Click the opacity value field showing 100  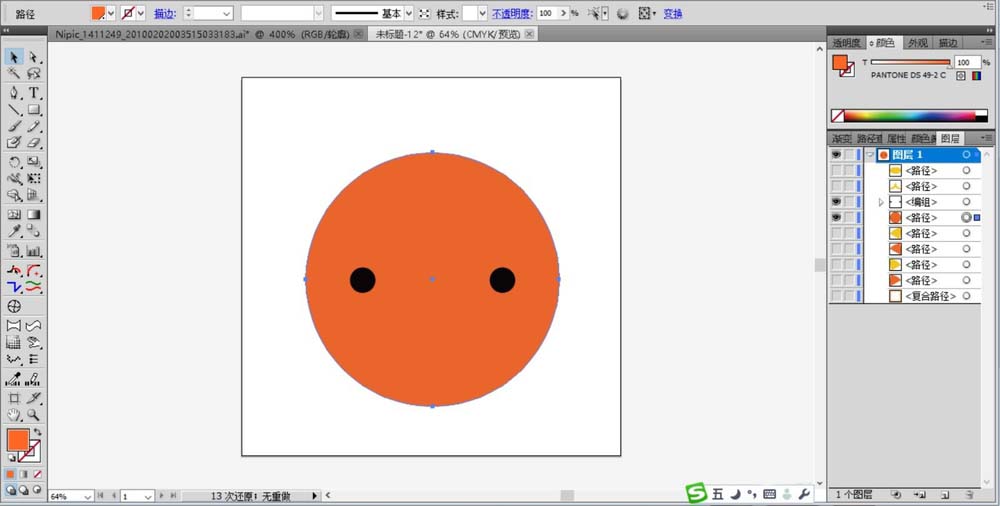[548, 14]
